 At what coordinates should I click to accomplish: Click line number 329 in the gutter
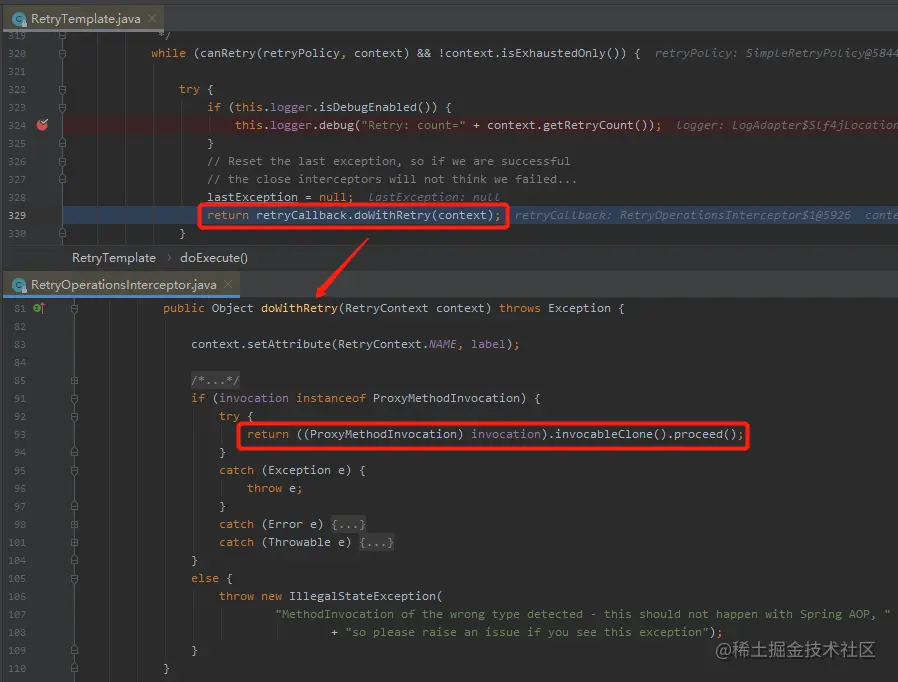(17, 215)
